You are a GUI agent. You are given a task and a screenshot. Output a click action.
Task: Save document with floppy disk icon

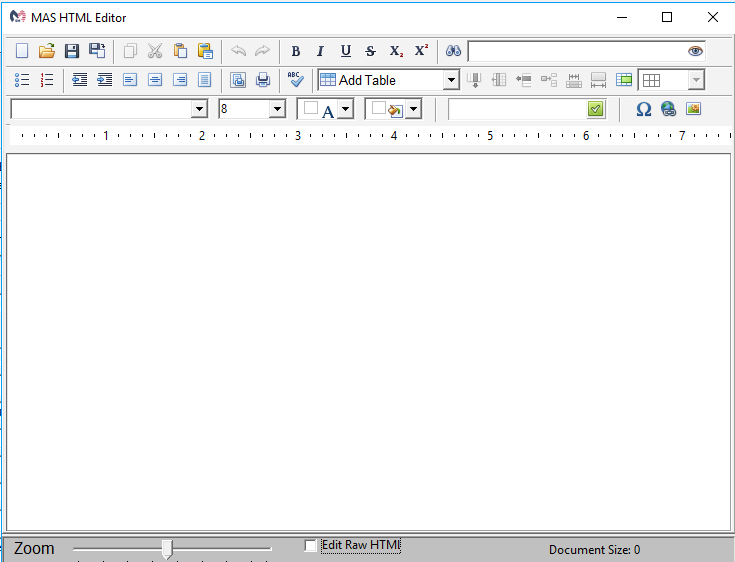click(x=72, y=51)
